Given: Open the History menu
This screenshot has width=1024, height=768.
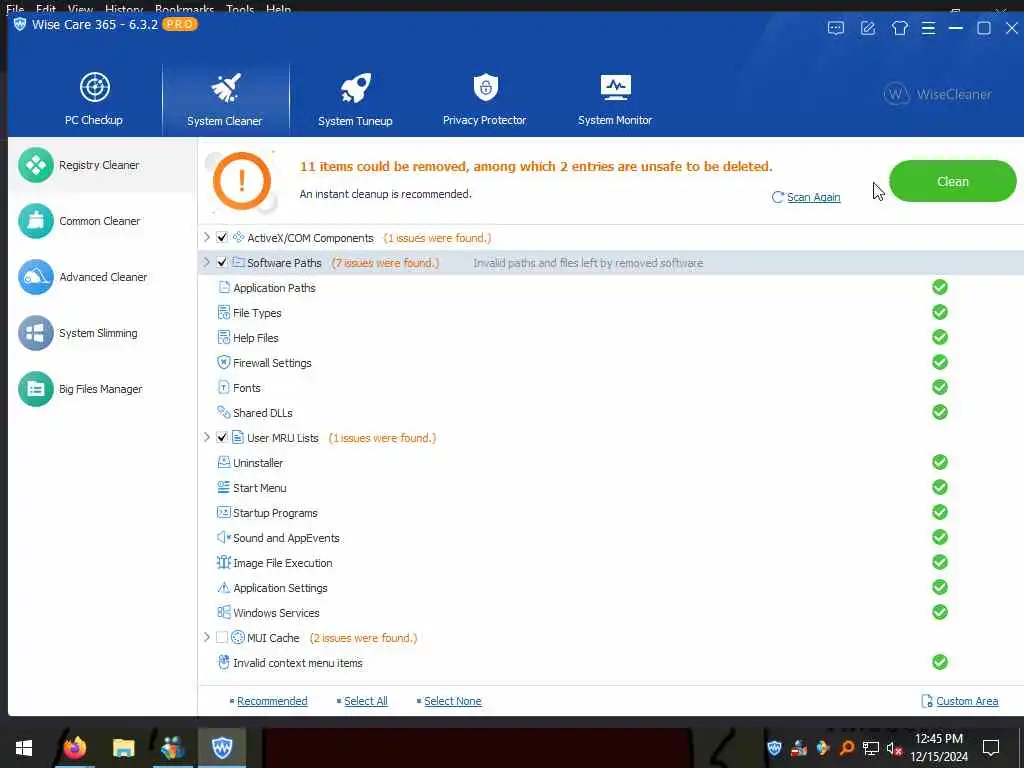Looking at the screenshot, I should point(123,8).
